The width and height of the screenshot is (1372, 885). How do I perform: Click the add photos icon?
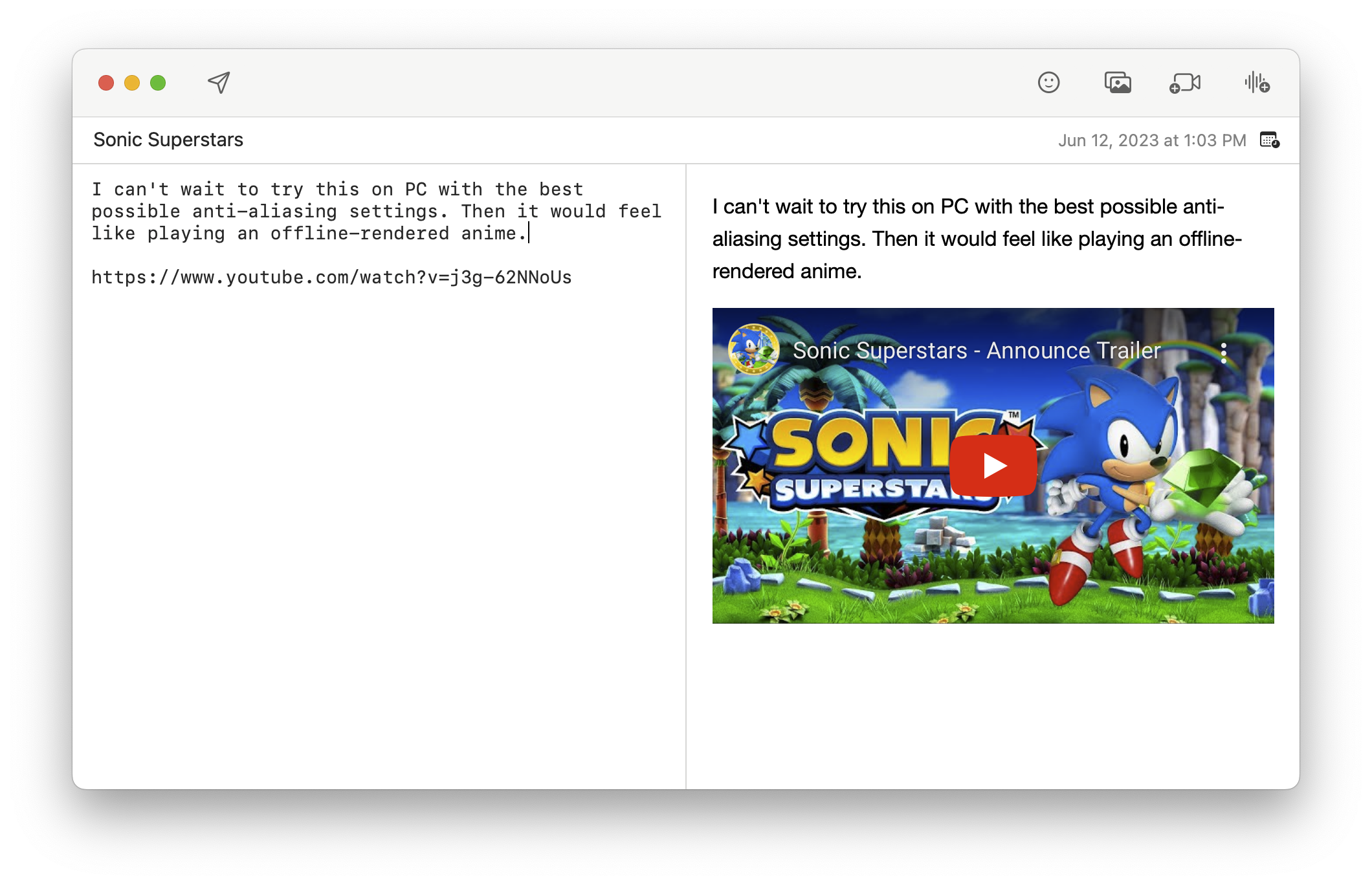coord(1118,83)
